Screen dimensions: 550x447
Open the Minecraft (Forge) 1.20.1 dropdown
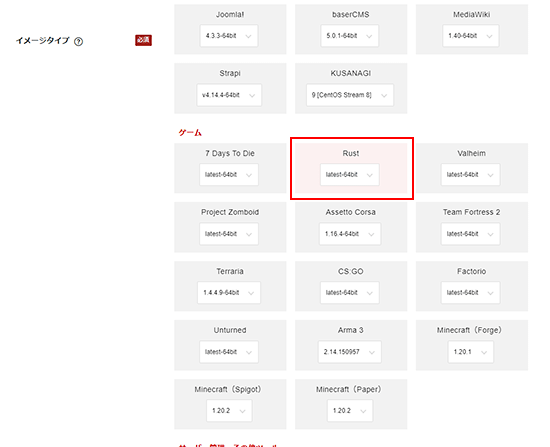pyautogui.click(x=471, y=352)
